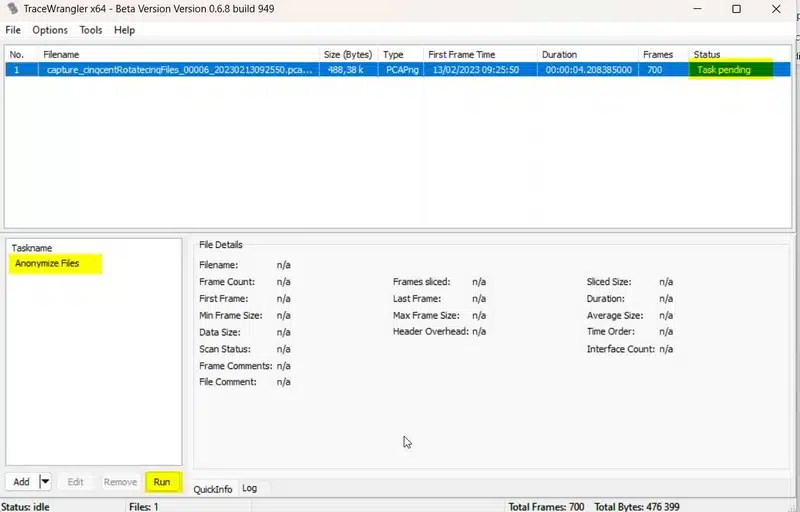Select the capture_cinqcentRotatecinqFiles file row
Image resolution: width=800 pixels, height=512 pixels.
pyautogui.click(x=398, y=70)
